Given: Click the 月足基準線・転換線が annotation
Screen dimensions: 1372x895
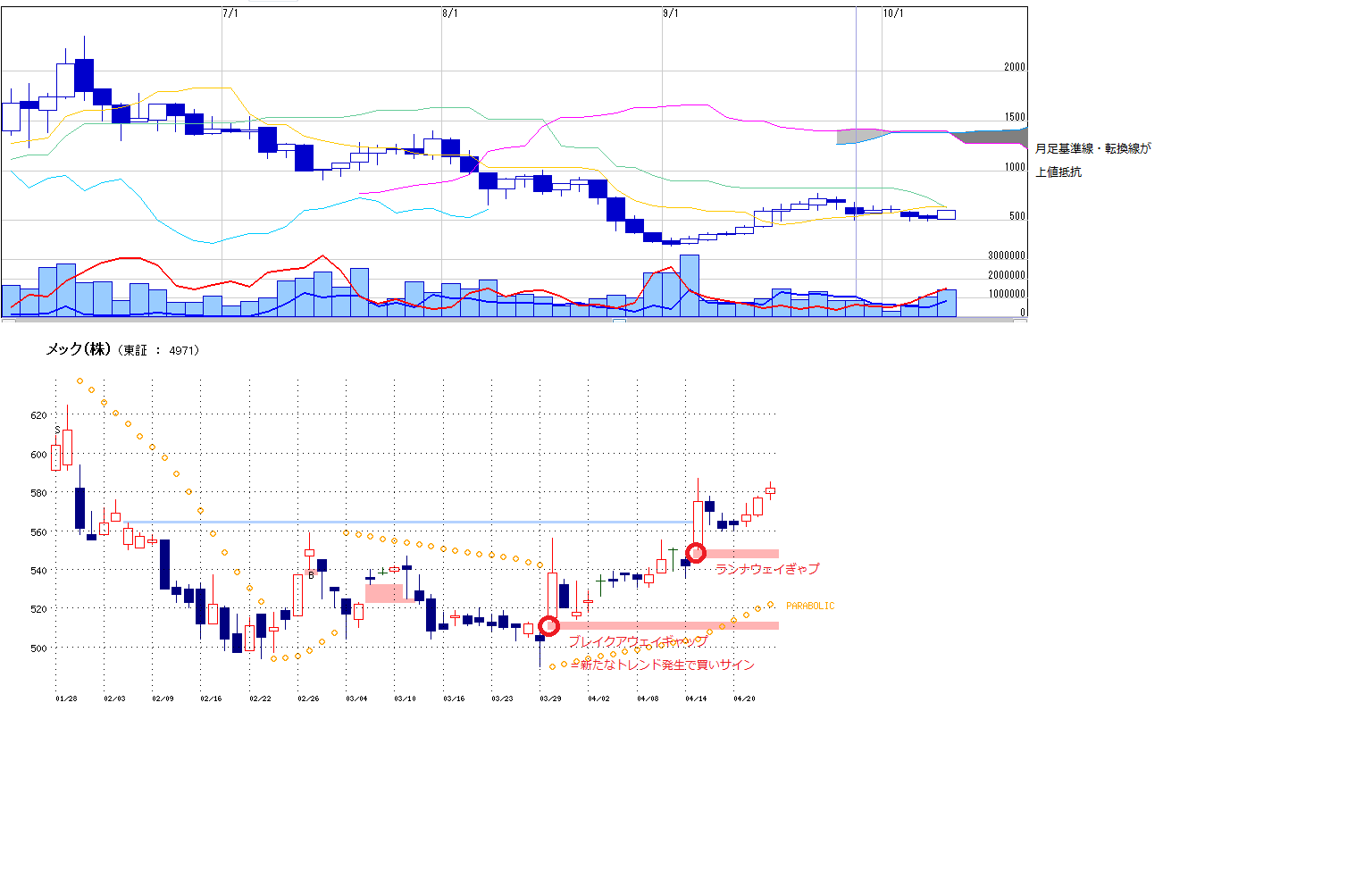Looking at the screenshot, I should [1092, 149].
